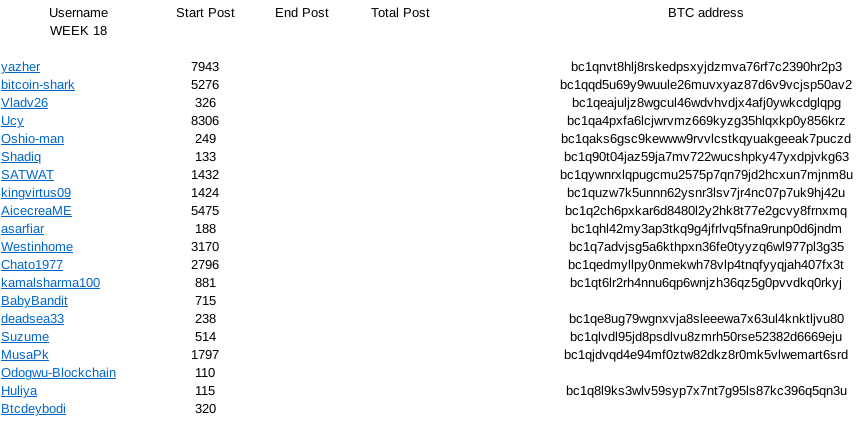856x425 pixels.
Task: Open the bitcoin-shark profile link
Action: 38,85
